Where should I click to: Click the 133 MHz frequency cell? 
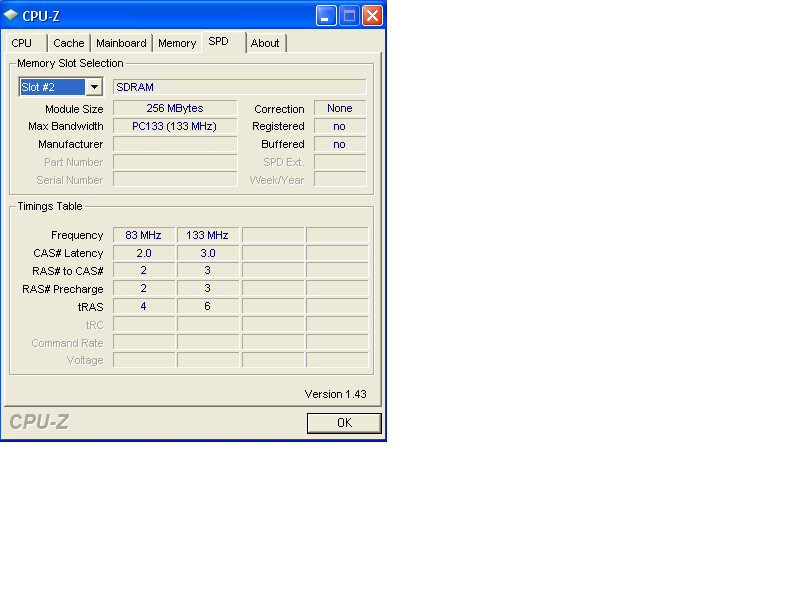[208, 235]
